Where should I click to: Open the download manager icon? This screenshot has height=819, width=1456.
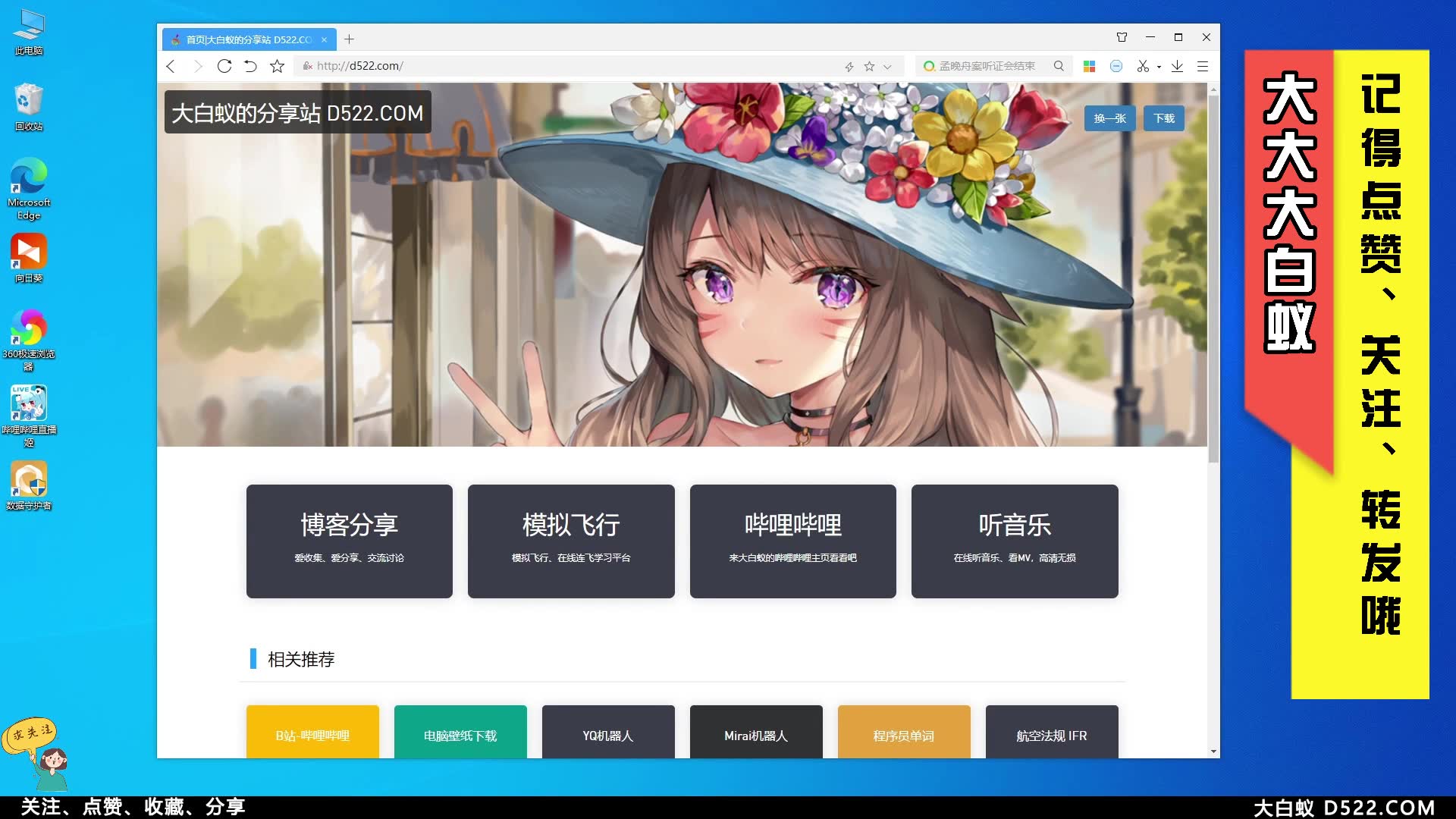coord(1177,66)
